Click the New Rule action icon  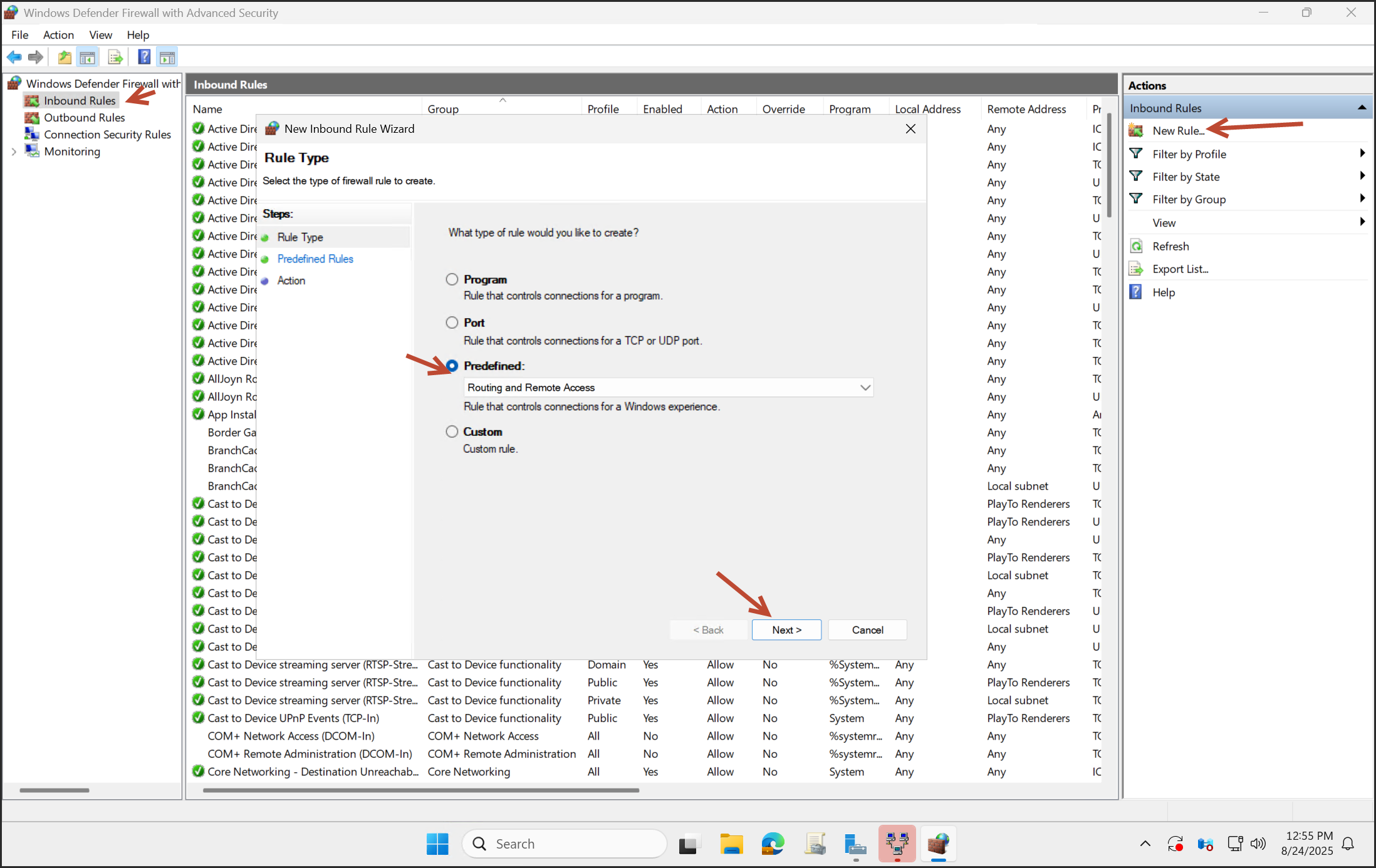[x=1136, y=130]
